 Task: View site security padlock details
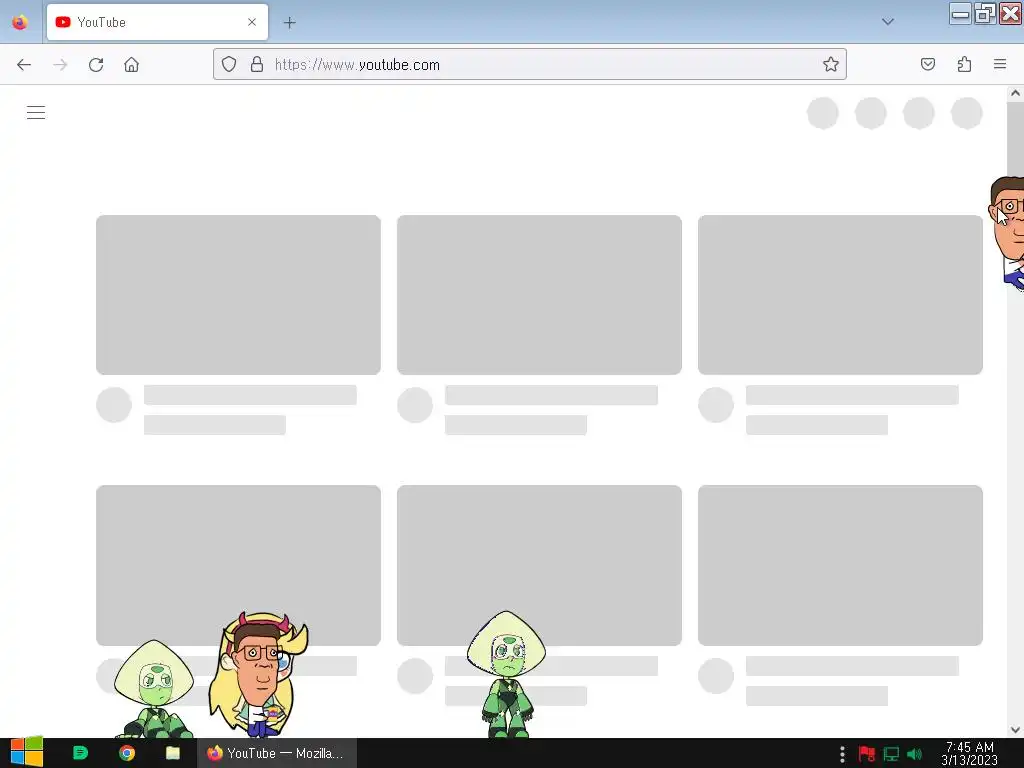[257, 64]
